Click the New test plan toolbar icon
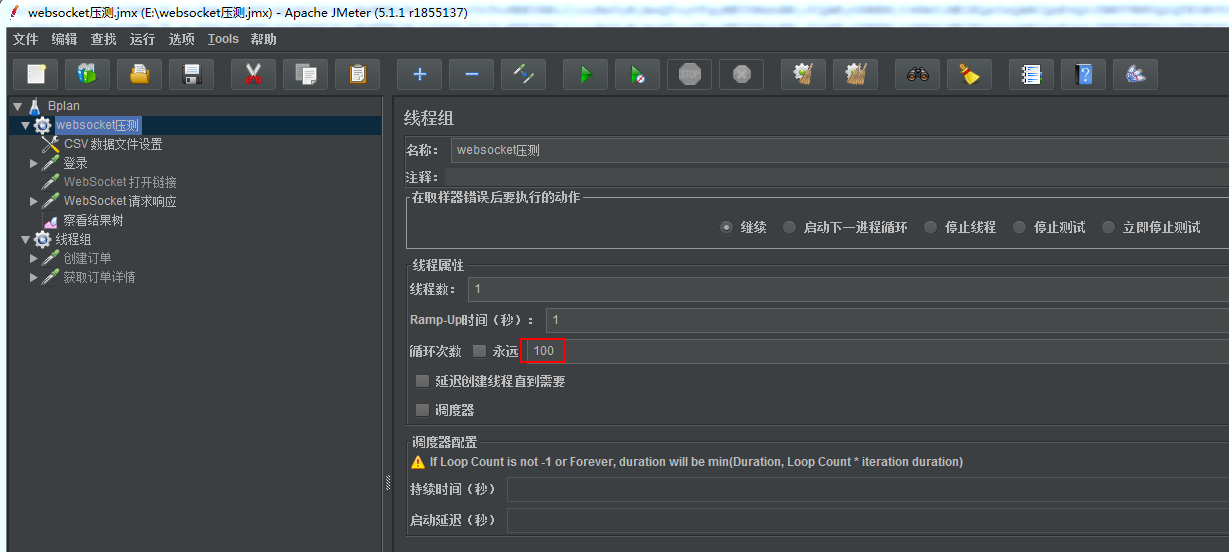This screenshot has height=552, width=1229. point(36,74)
